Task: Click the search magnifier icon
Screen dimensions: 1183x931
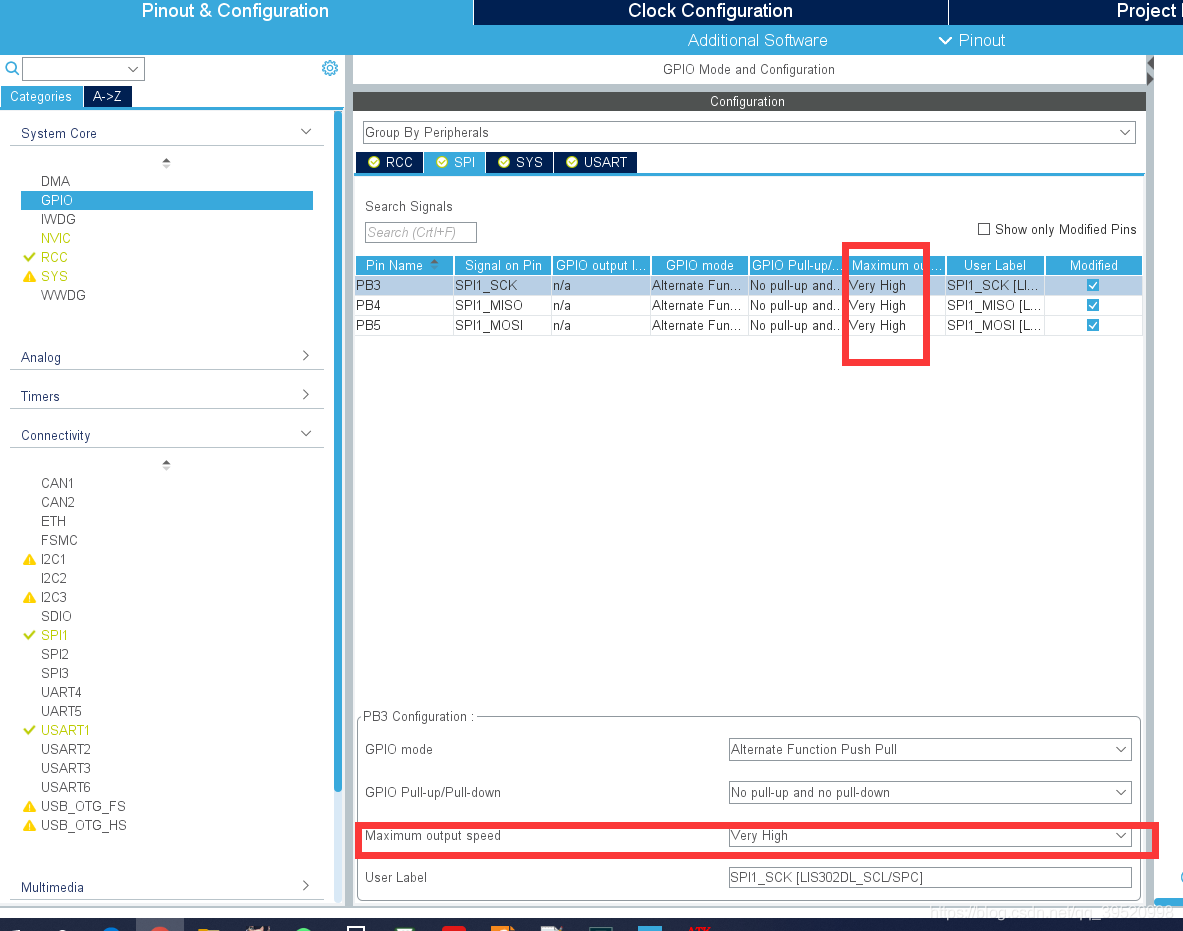Action: 12,69
